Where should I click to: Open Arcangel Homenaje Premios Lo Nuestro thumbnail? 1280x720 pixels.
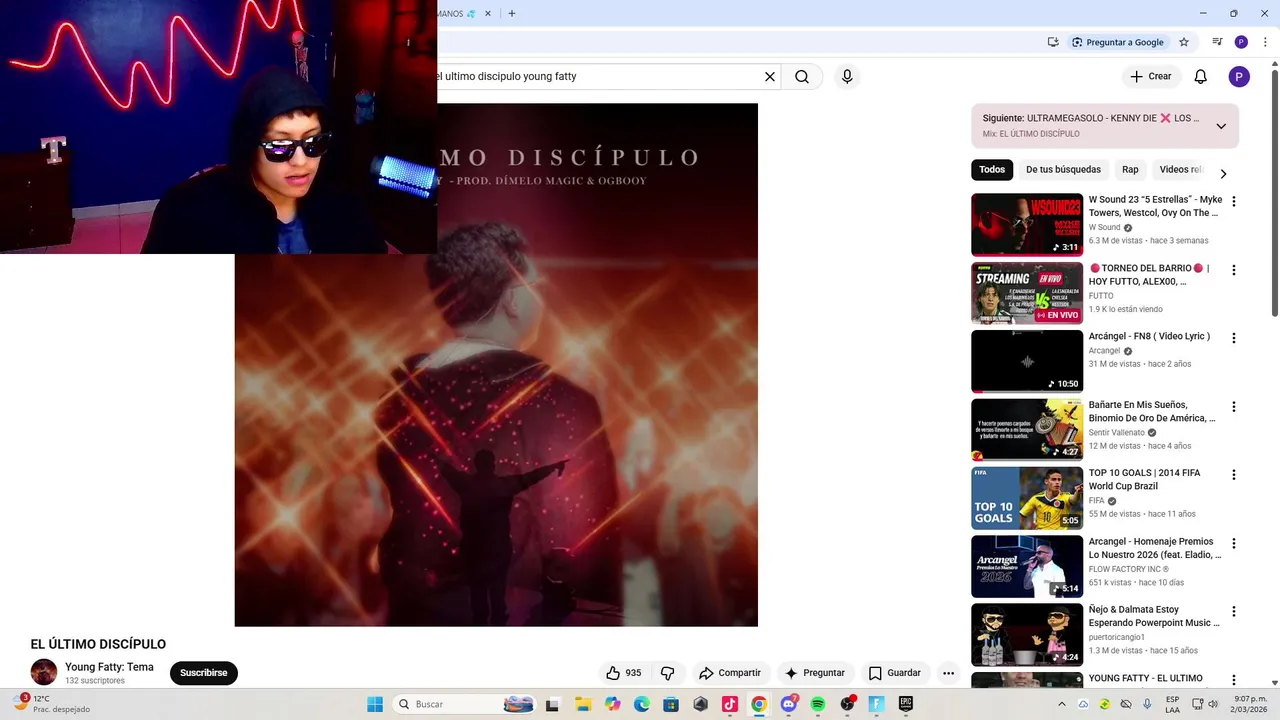1027,567
